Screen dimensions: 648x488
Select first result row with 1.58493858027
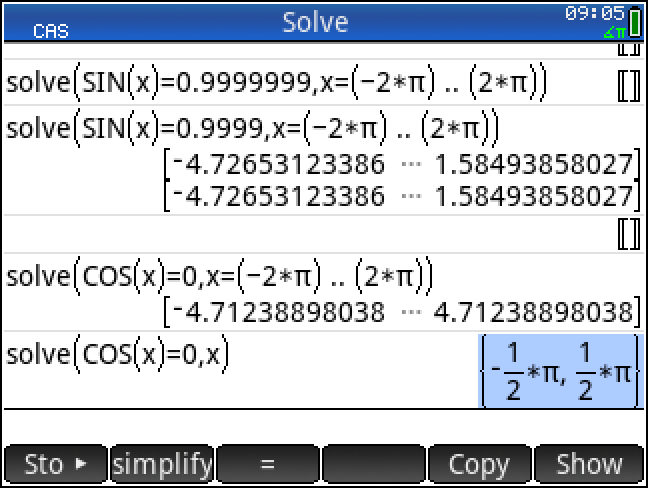tap(398, 164)
